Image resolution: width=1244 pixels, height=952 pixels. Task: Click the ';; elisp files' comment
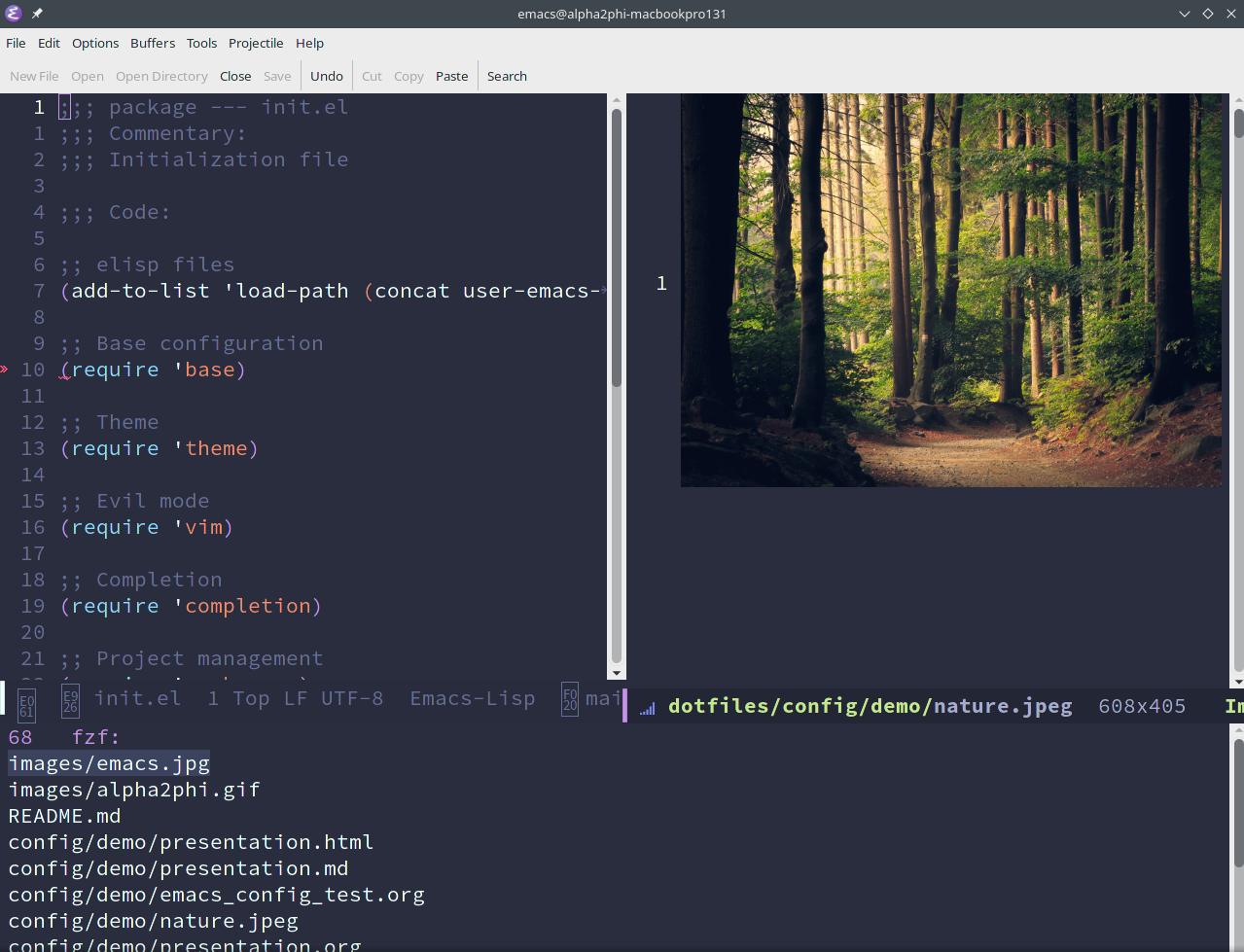(147, 264)
